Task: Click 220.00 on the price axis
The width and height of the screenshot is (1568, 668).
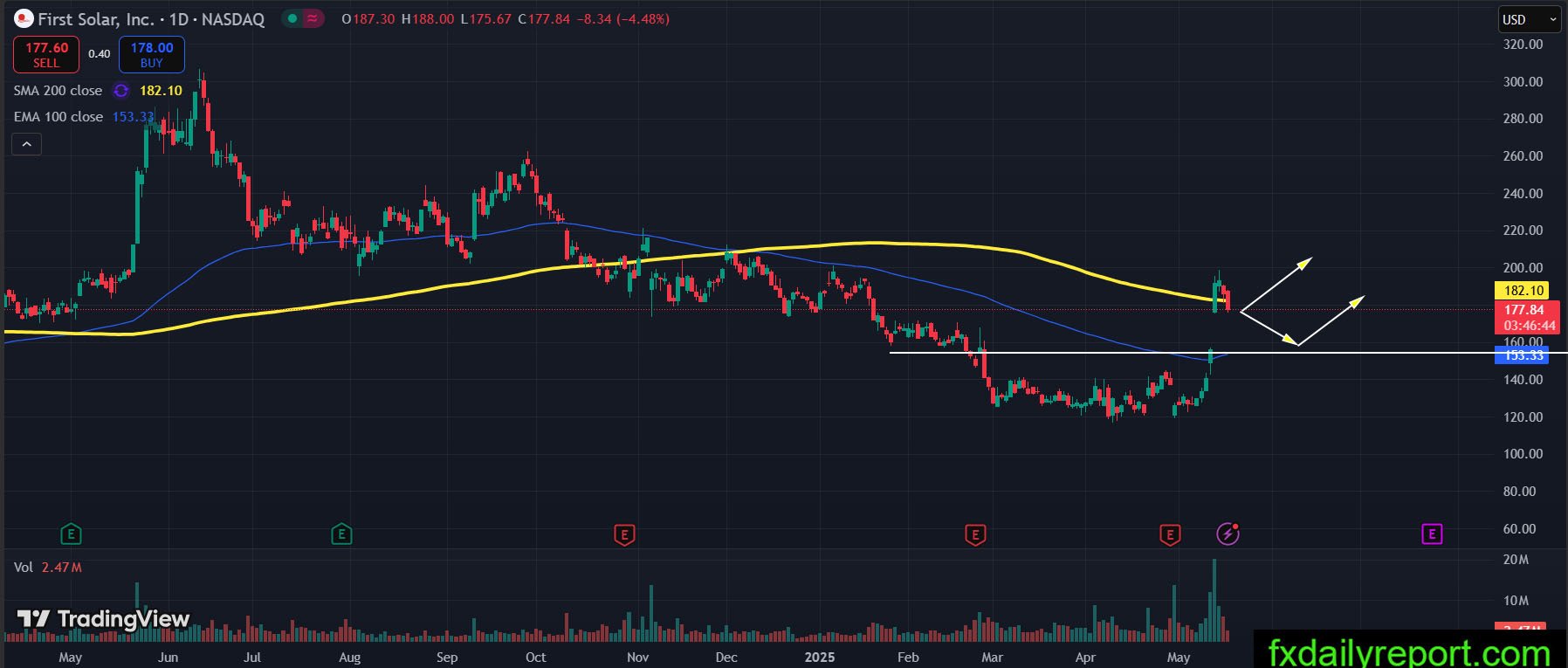Action: [1523, 231]
